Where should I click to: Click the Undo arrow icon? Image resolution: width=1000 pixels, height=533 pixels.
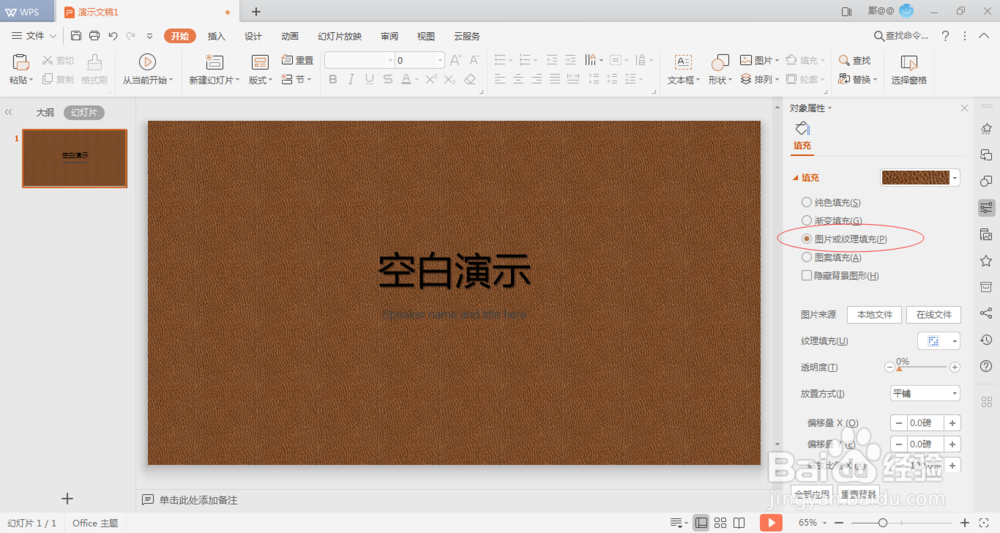coord(113,36)
